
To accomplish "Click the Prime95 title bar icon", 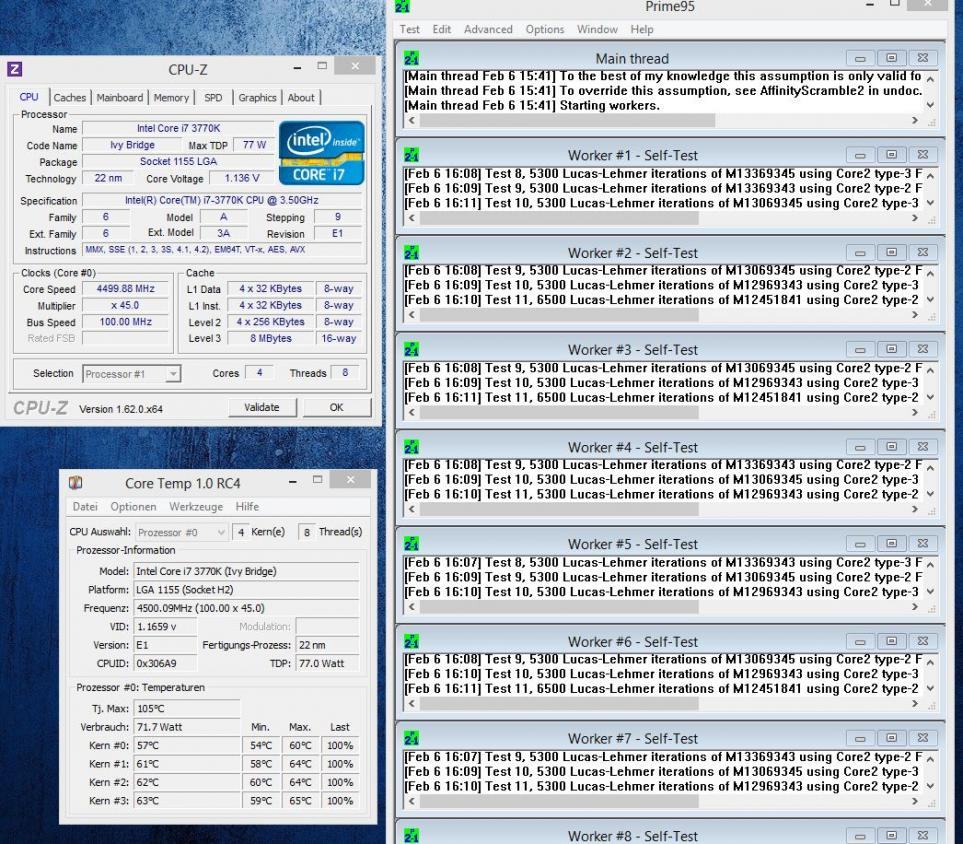I will tap(402, 7).
